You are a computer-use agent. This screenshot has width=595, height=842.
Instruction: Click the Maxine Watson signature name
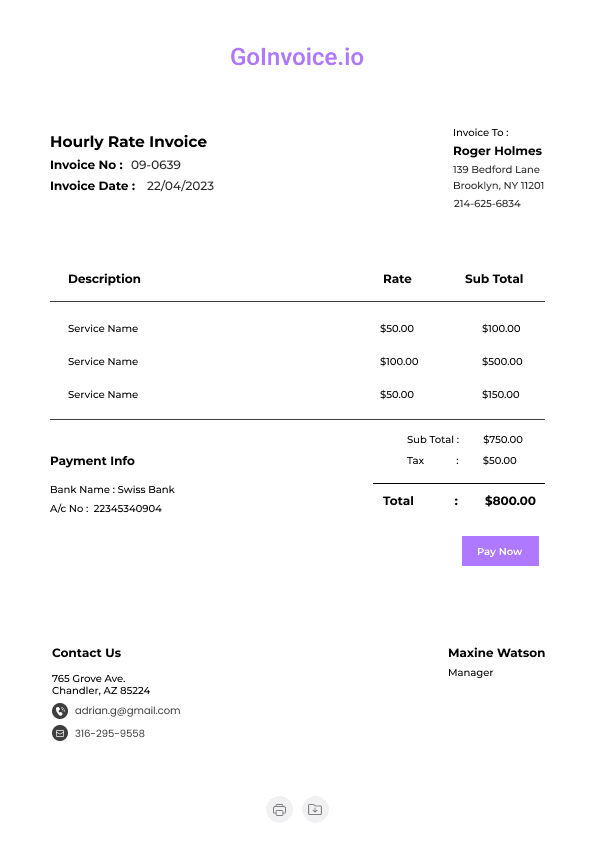click(x=496, y=653)
